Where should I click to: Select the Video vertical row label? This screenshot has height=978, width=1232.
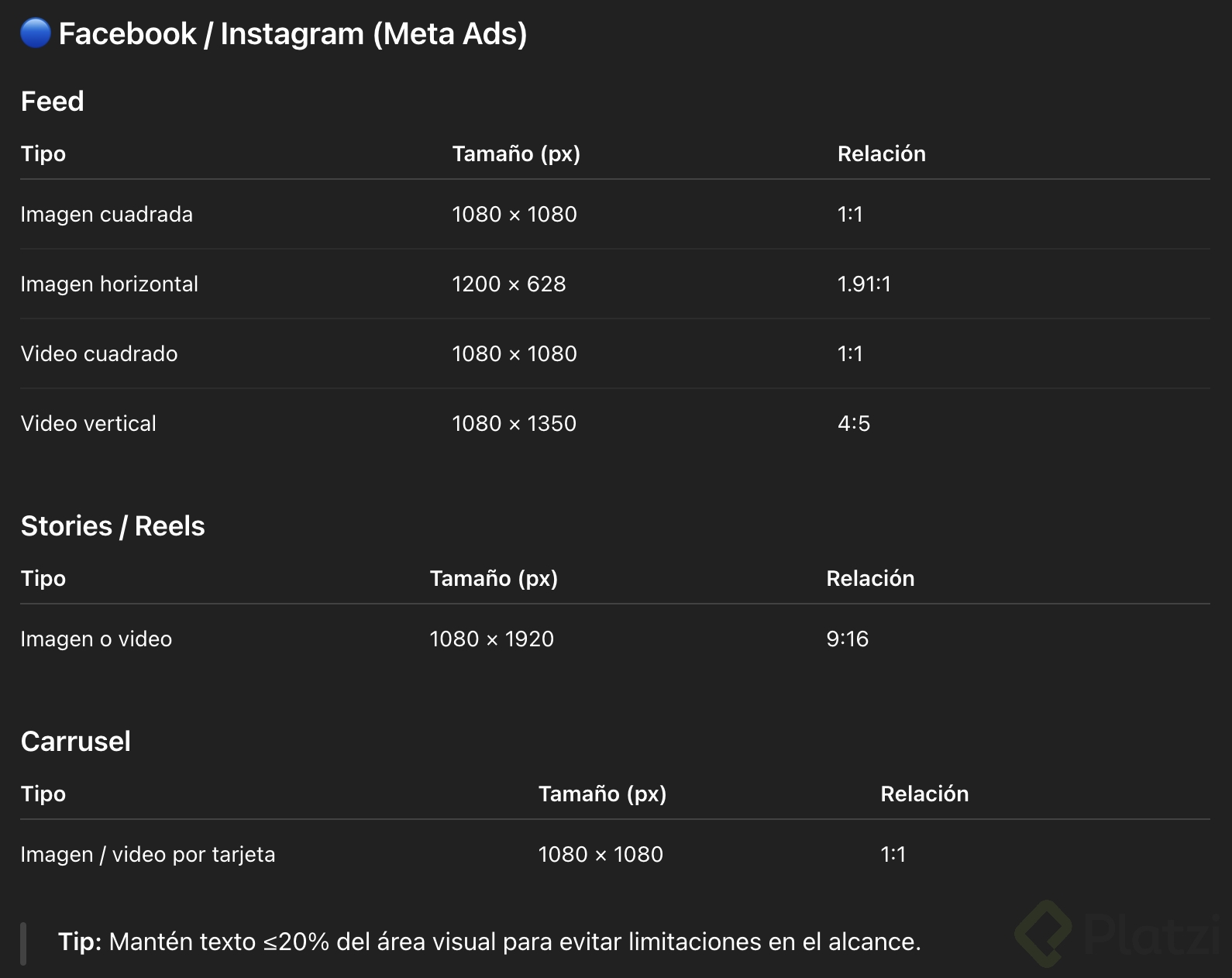(x=88, y=424)
